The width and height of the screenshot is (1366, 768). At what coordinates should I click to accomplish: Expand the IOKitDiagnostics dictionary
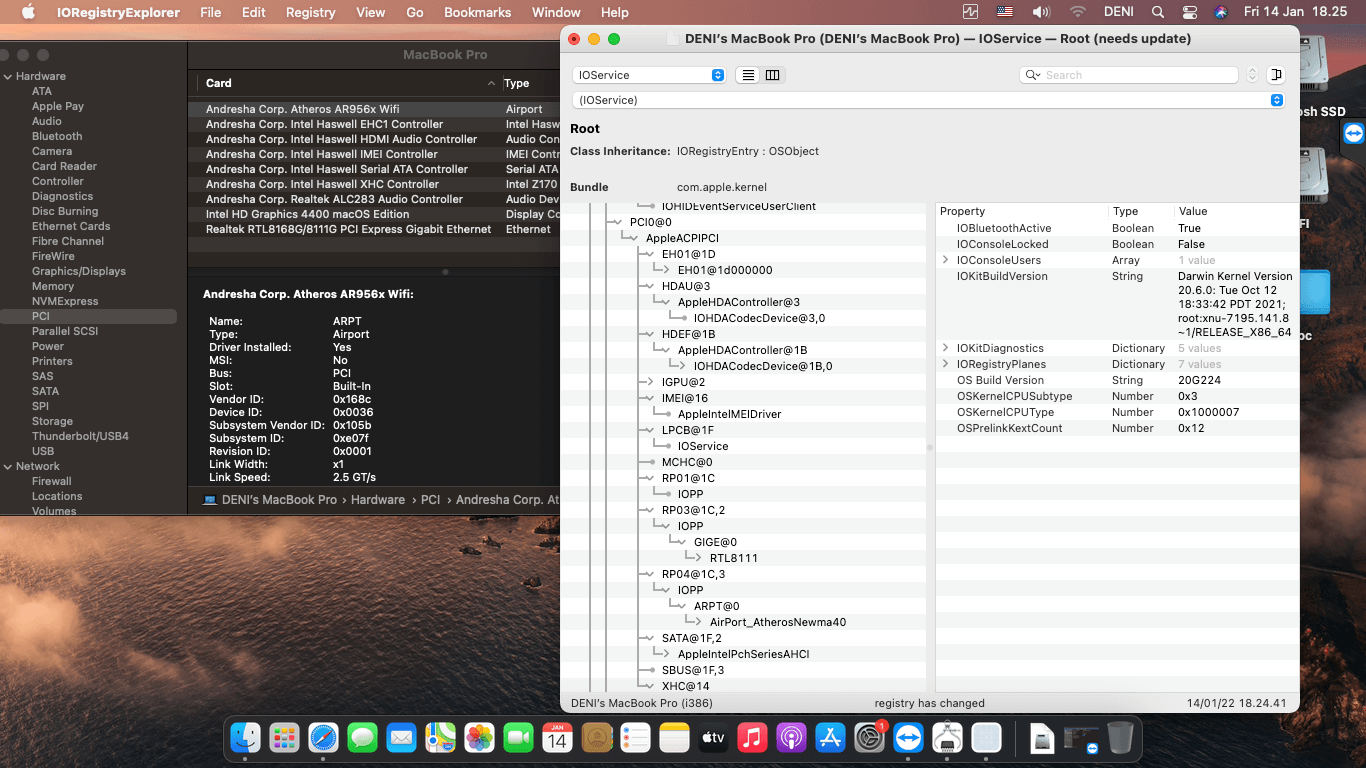coord(946,348)
